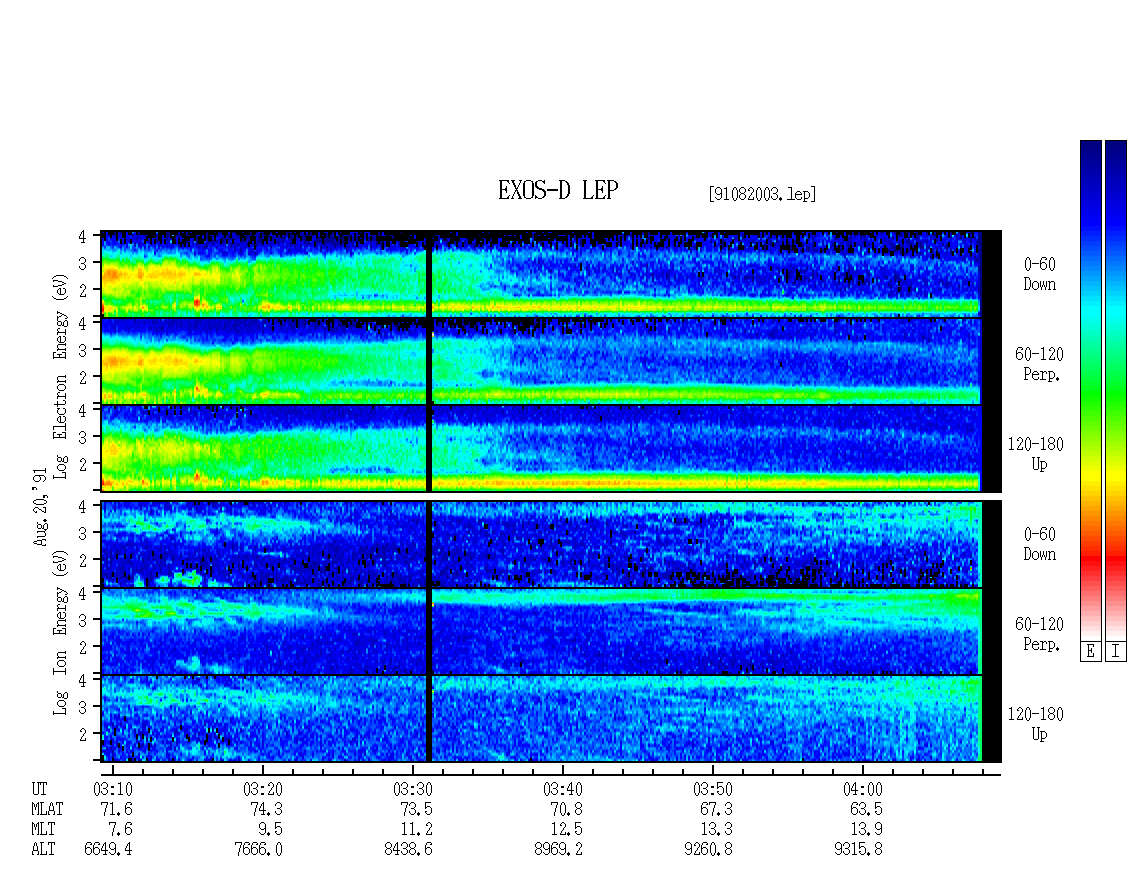Image resolution: width=1130 pixels, height=875 pixels.
Task: Click the electron 0-60 Down pitch angle label
Action: (x=1039, y=275)
